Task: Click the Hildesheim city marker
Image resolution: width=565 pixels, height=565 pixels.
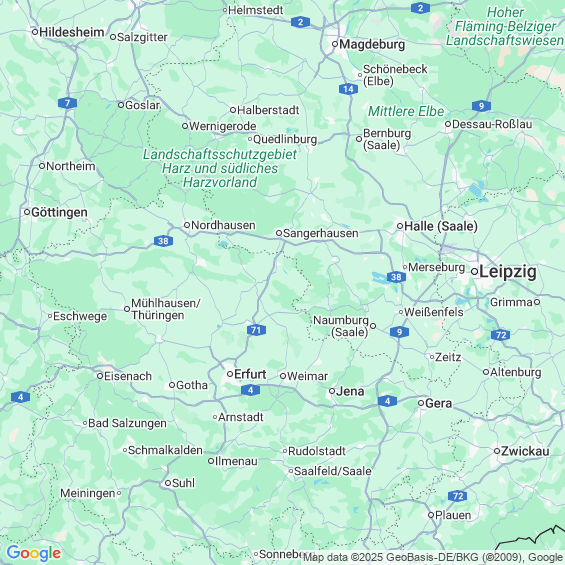Action: click(35, 32)
